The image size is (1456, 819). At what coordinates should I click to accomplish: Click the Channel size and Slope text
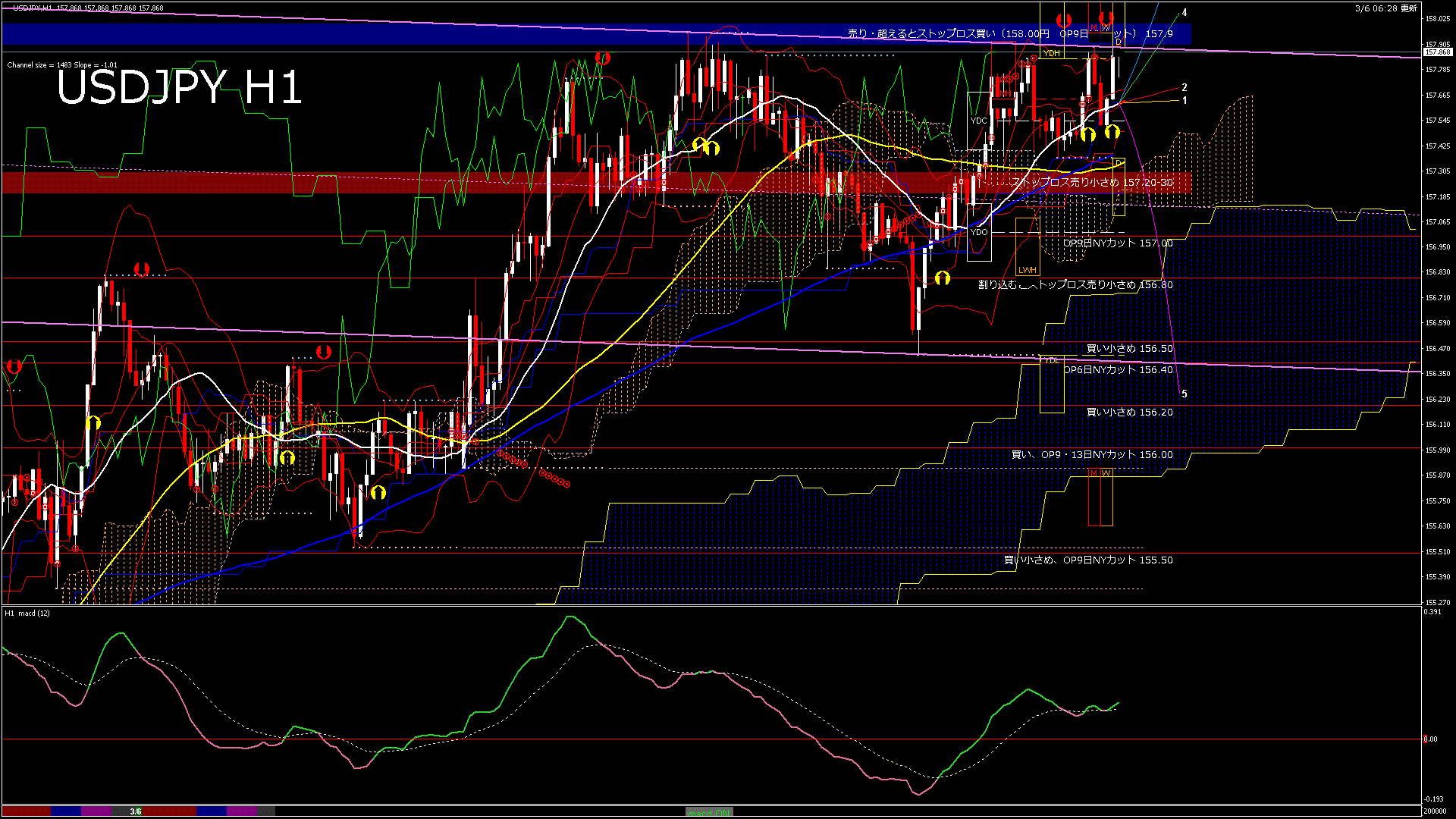click(62, 65)
